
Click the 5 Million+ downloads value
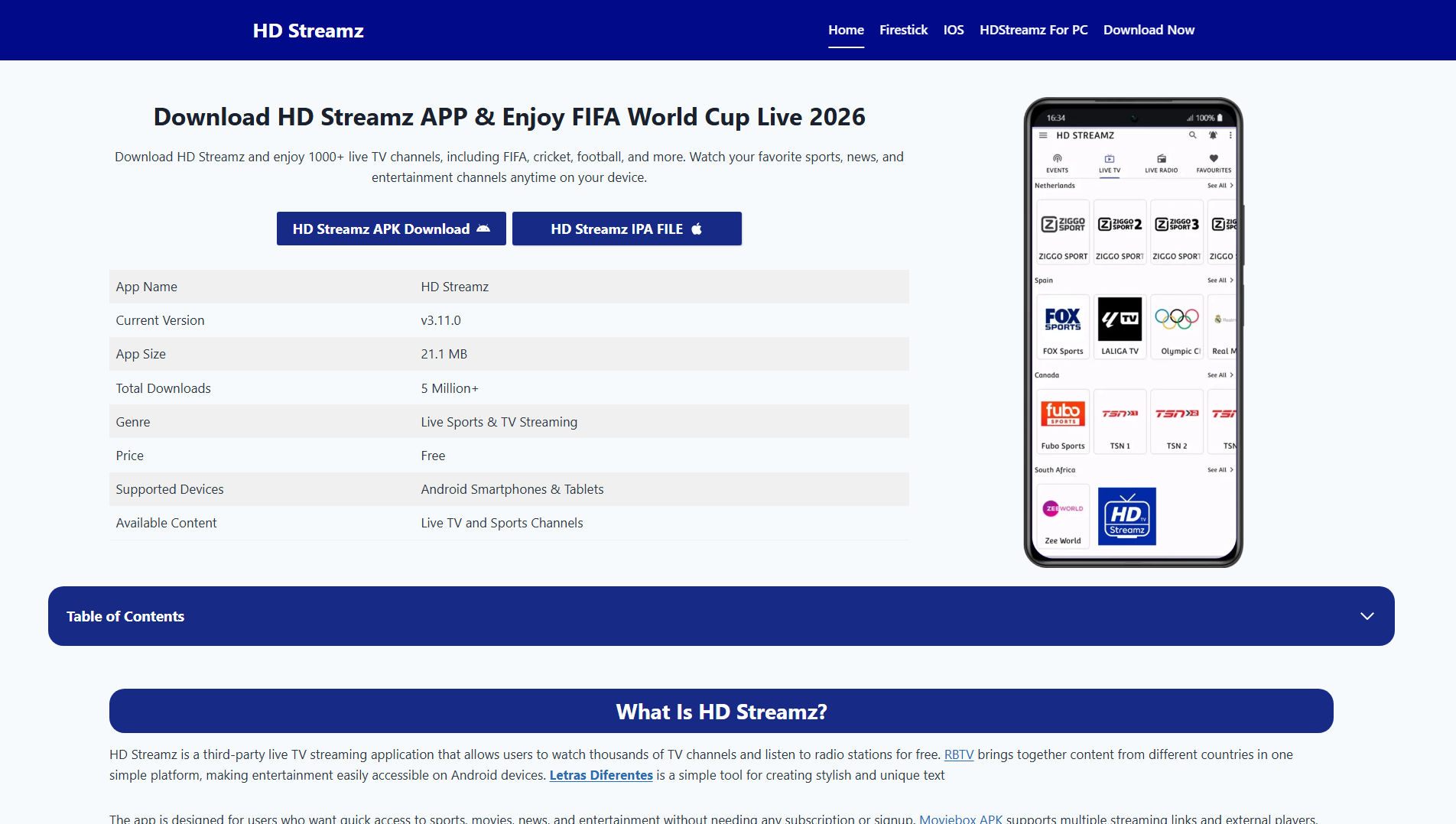point(450,388)
